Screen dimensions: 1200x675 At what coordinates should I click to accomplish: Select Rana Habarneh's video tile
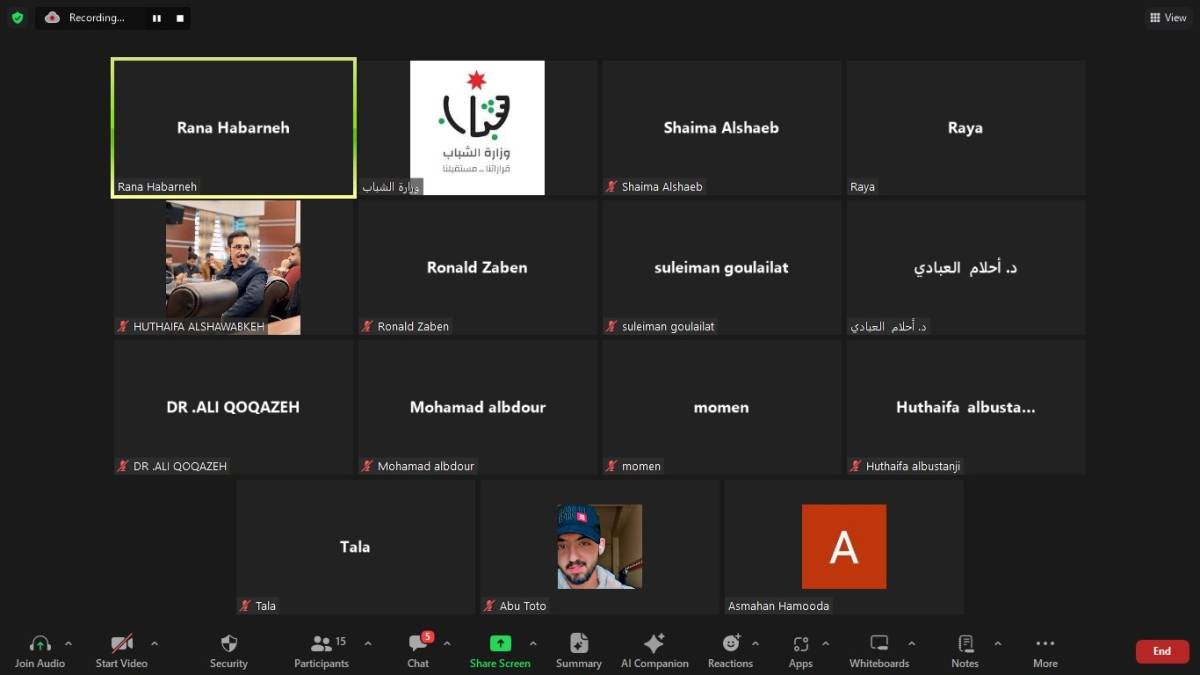pos(233,127)
